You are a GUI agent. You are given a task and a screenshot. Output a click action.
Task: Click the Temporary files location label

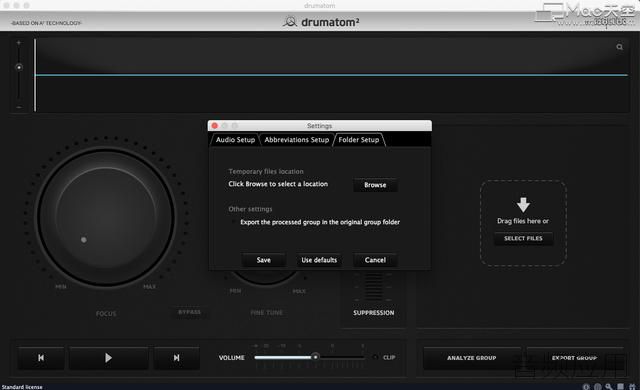[x=266, y=171]
